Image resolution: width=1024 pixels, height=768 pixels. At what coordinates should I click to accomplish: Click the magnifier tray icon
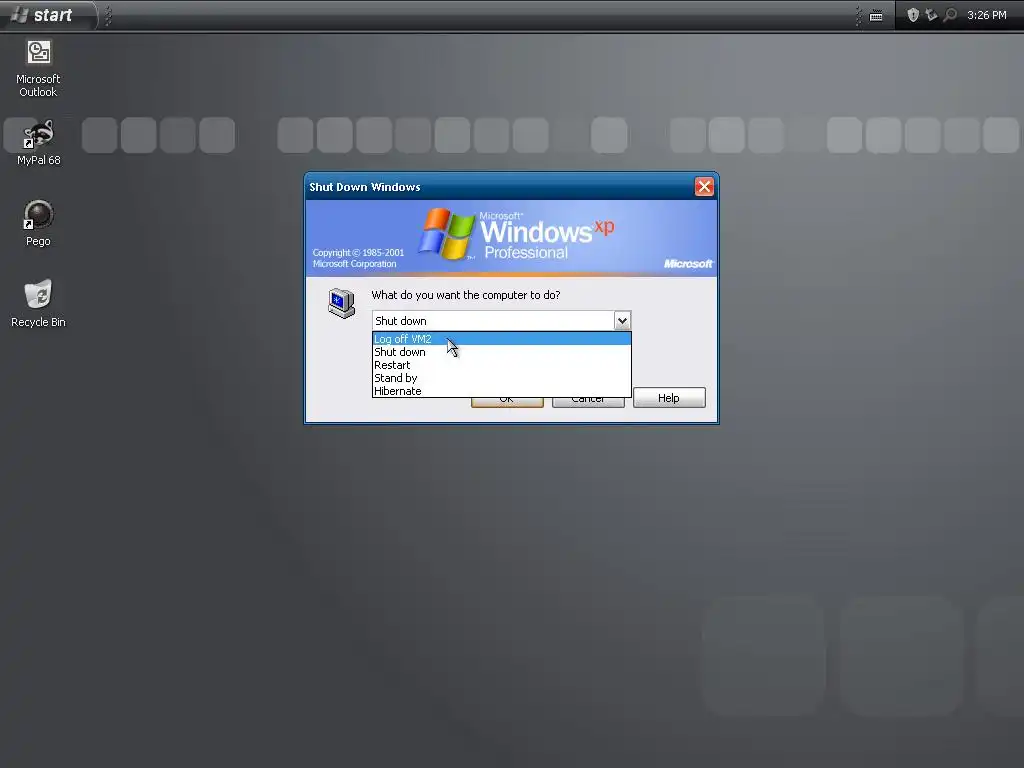click(x=950, y=15)
